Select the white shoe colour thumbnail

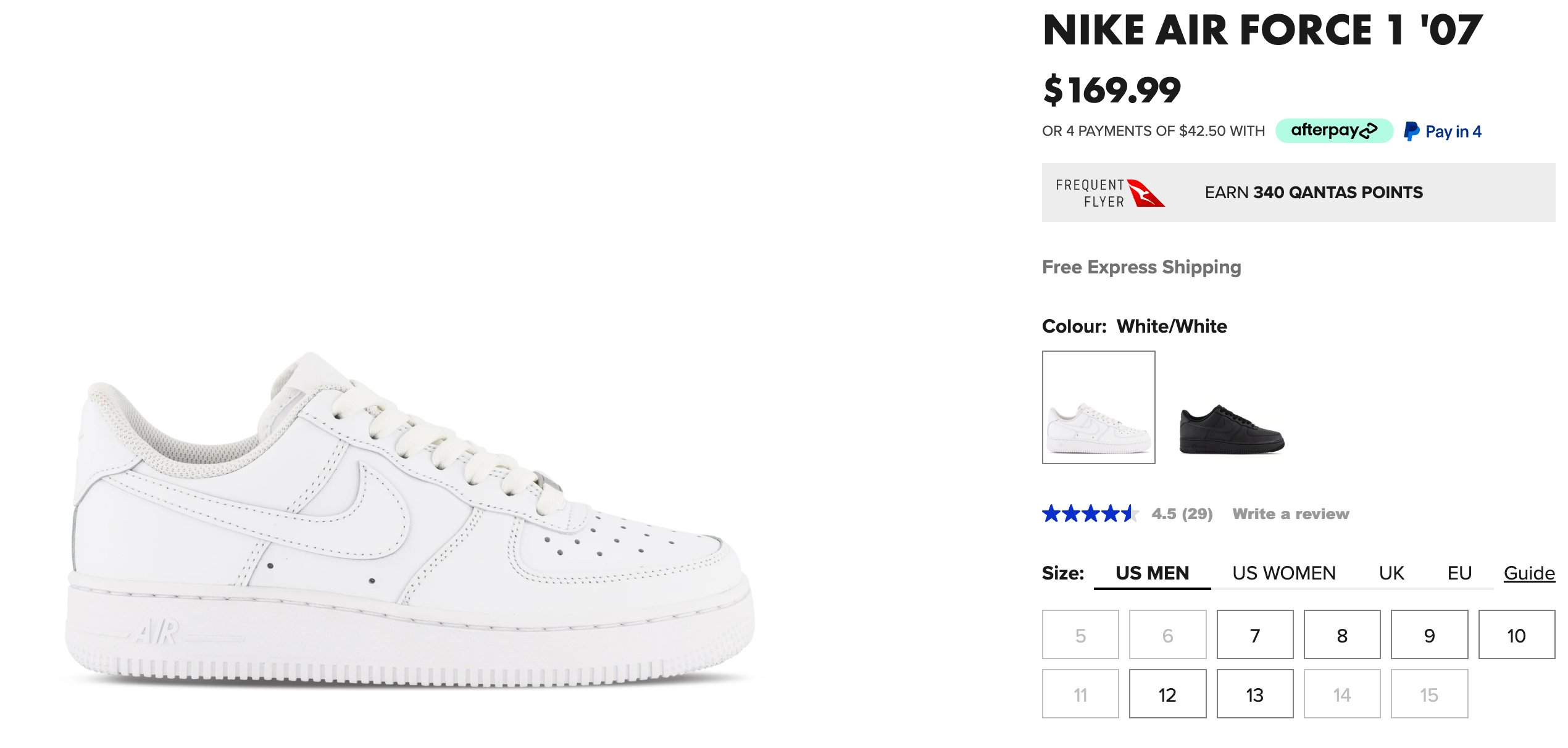pyautogui.click(x=1098, y=407)
